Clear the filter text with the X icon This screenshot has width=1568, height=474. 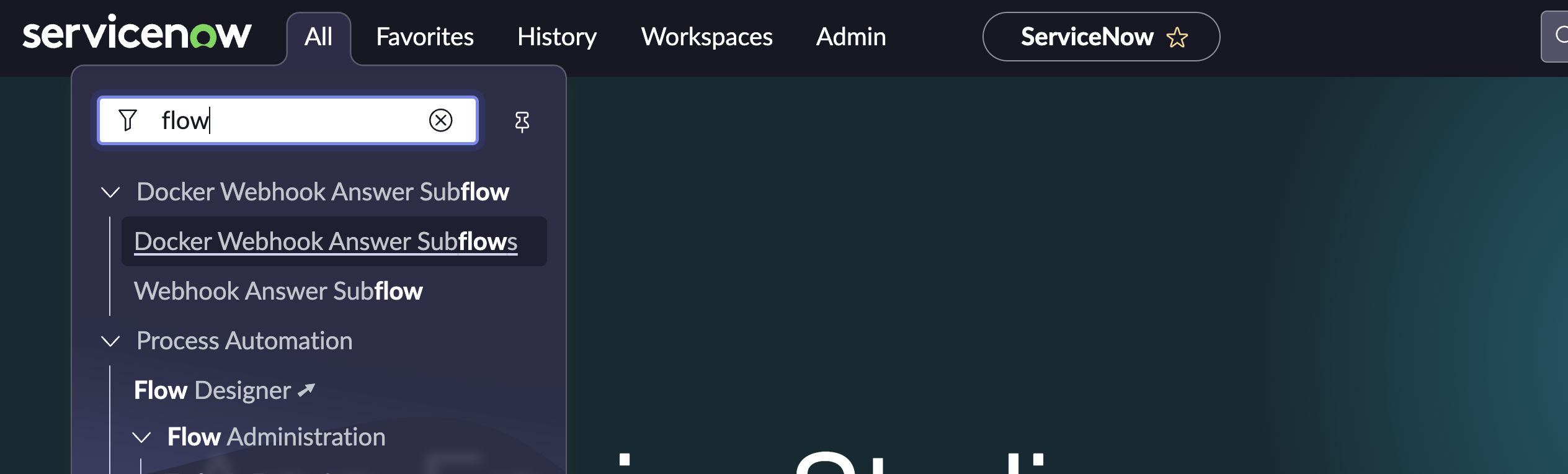coord(440,120)
